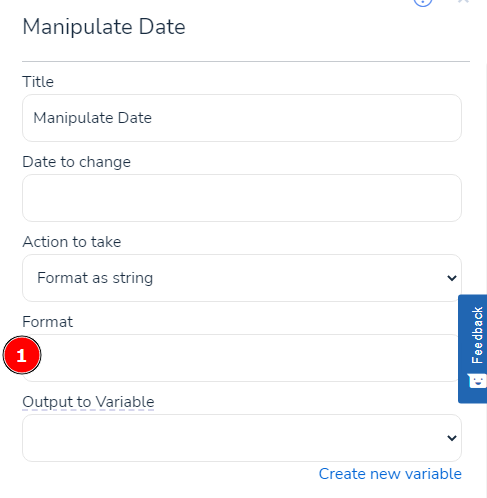The height and width of the screenshot is (498, 487).
Task: Click the Output to Variable chevron arrow
Action: tap(452, 438)
